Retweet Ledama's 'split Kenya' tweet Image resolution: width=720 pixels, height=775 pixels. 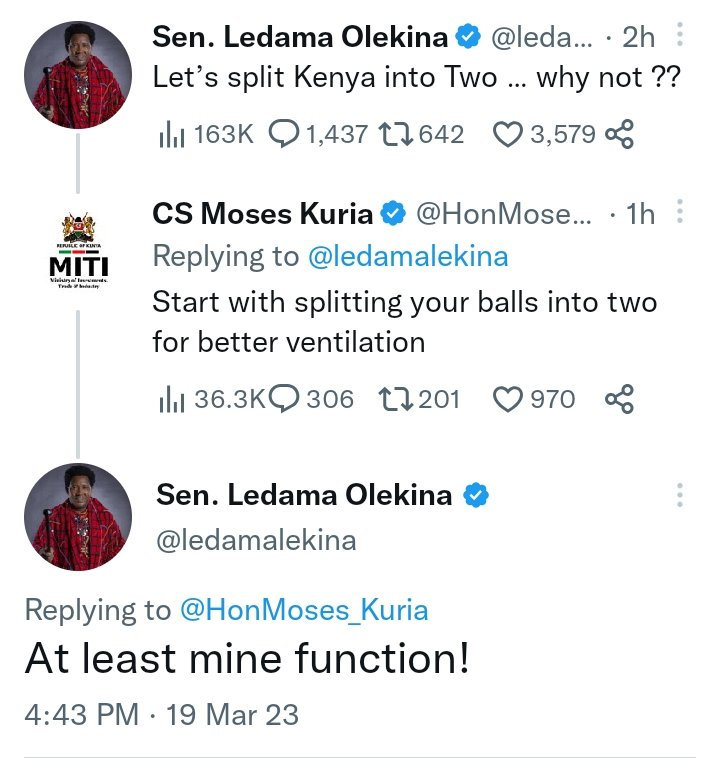(x=398, y=134)
